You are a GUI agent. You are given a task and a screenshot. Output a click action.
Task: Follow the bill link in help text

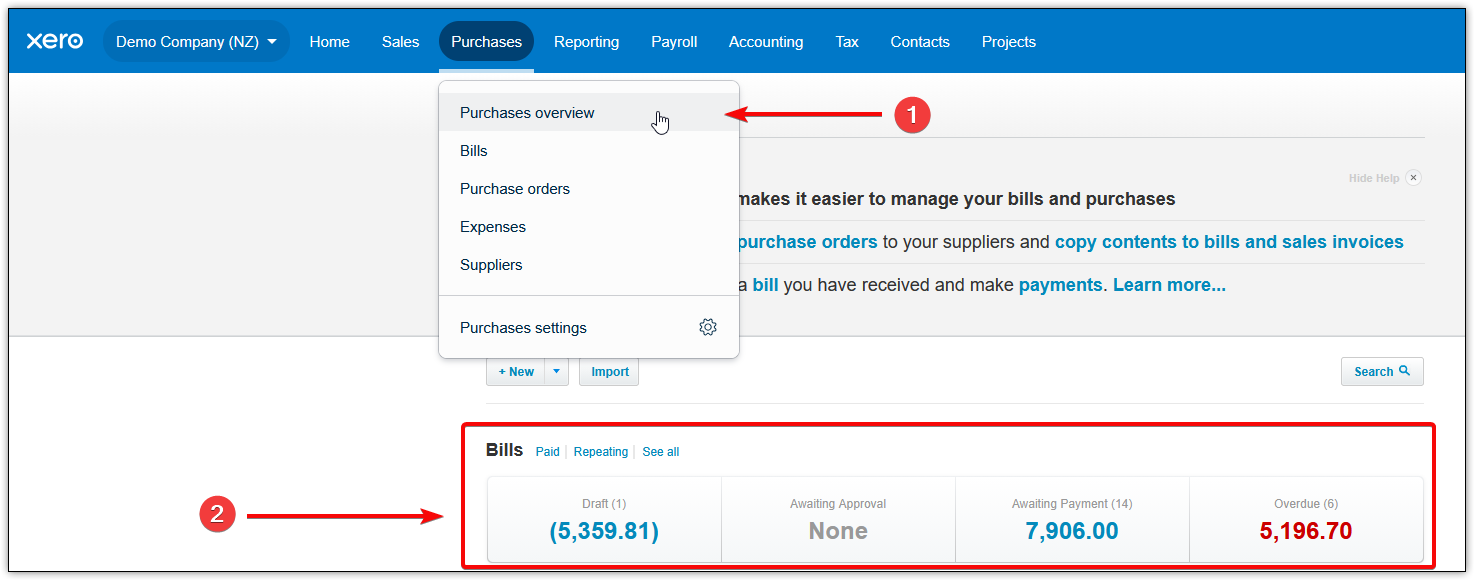point(765,285)
